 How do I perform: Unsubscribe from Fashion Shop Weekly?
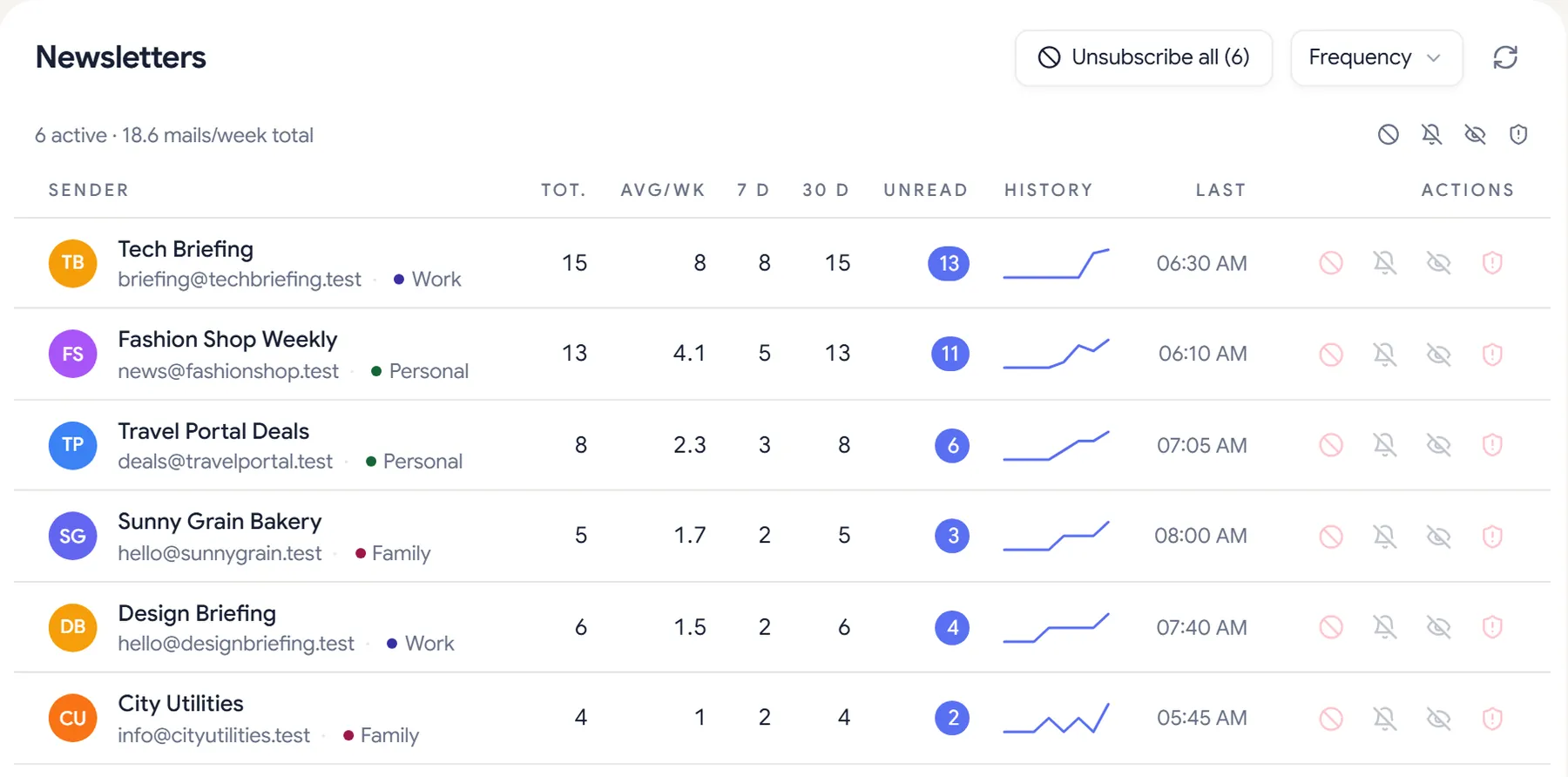point(1331,355)
